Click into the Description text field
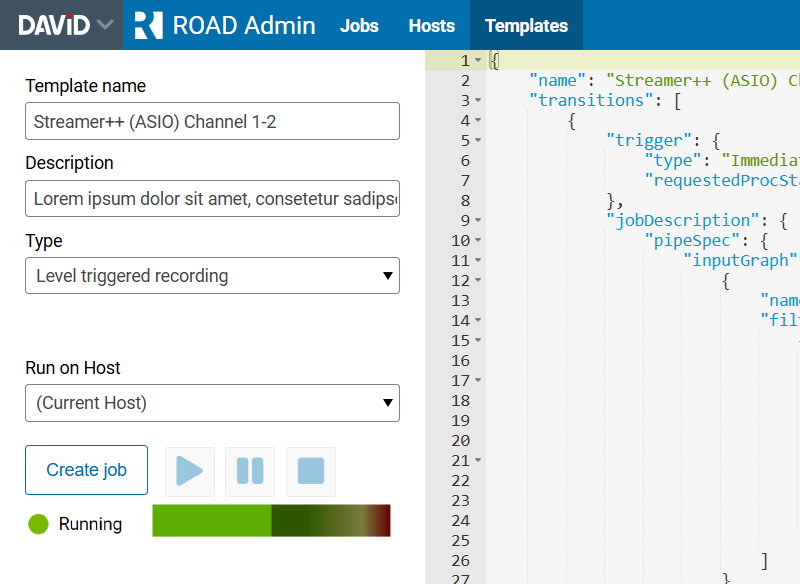The image size is (800, 584). (x=212, y=198)
